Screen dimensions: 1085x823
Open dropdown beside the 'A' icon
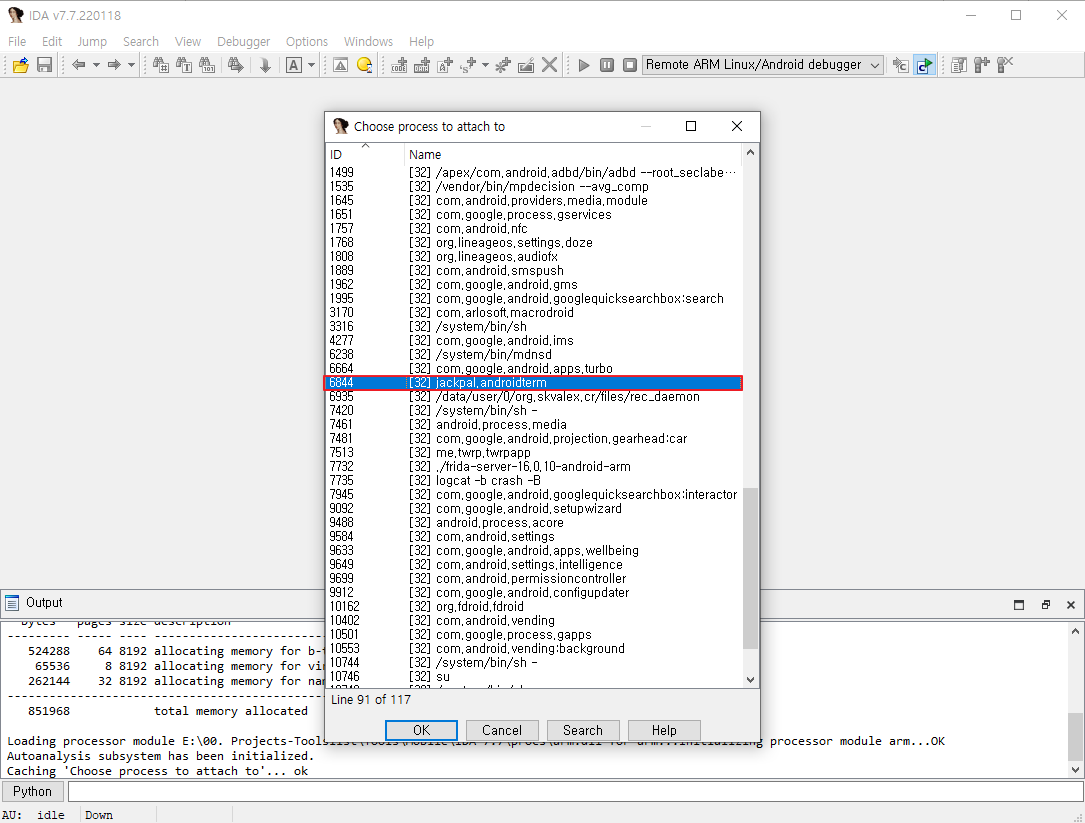311,65
